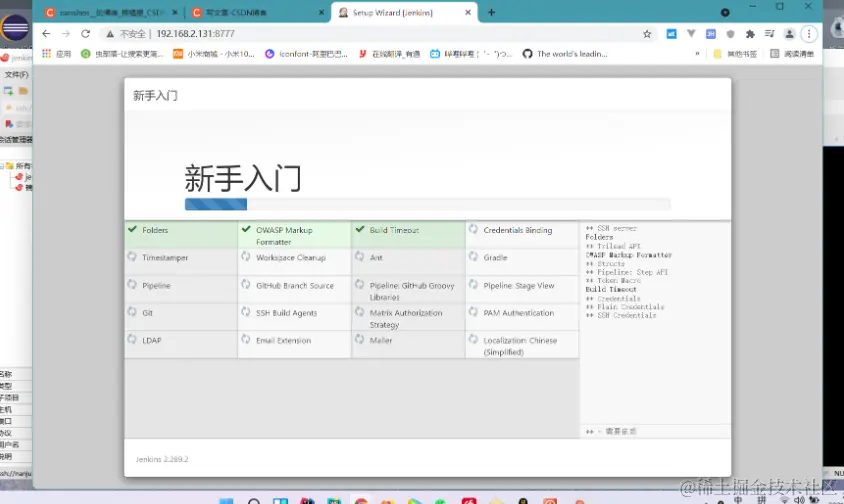
Task: Click the browser forward arrow
Action: coord(66,34)
